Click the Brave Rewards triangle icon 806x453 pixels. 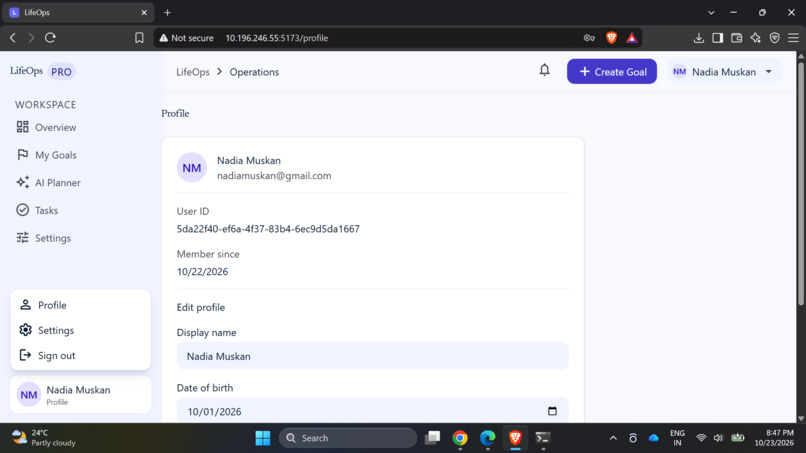632,38
